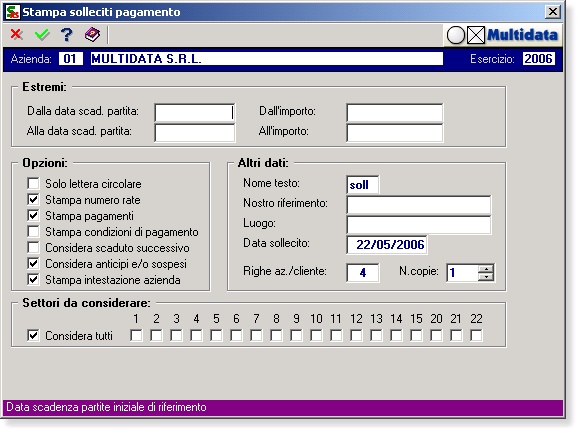Image resolution: width=577 pixels, height=430 pixels.
Task: Click the Nome testo field containing soll
Action: pyautogui.click(x=363, y=185)
